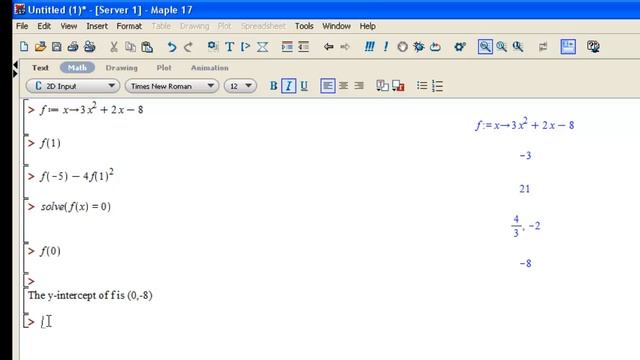
Task: Open print preview
Action: pos(89,47)
